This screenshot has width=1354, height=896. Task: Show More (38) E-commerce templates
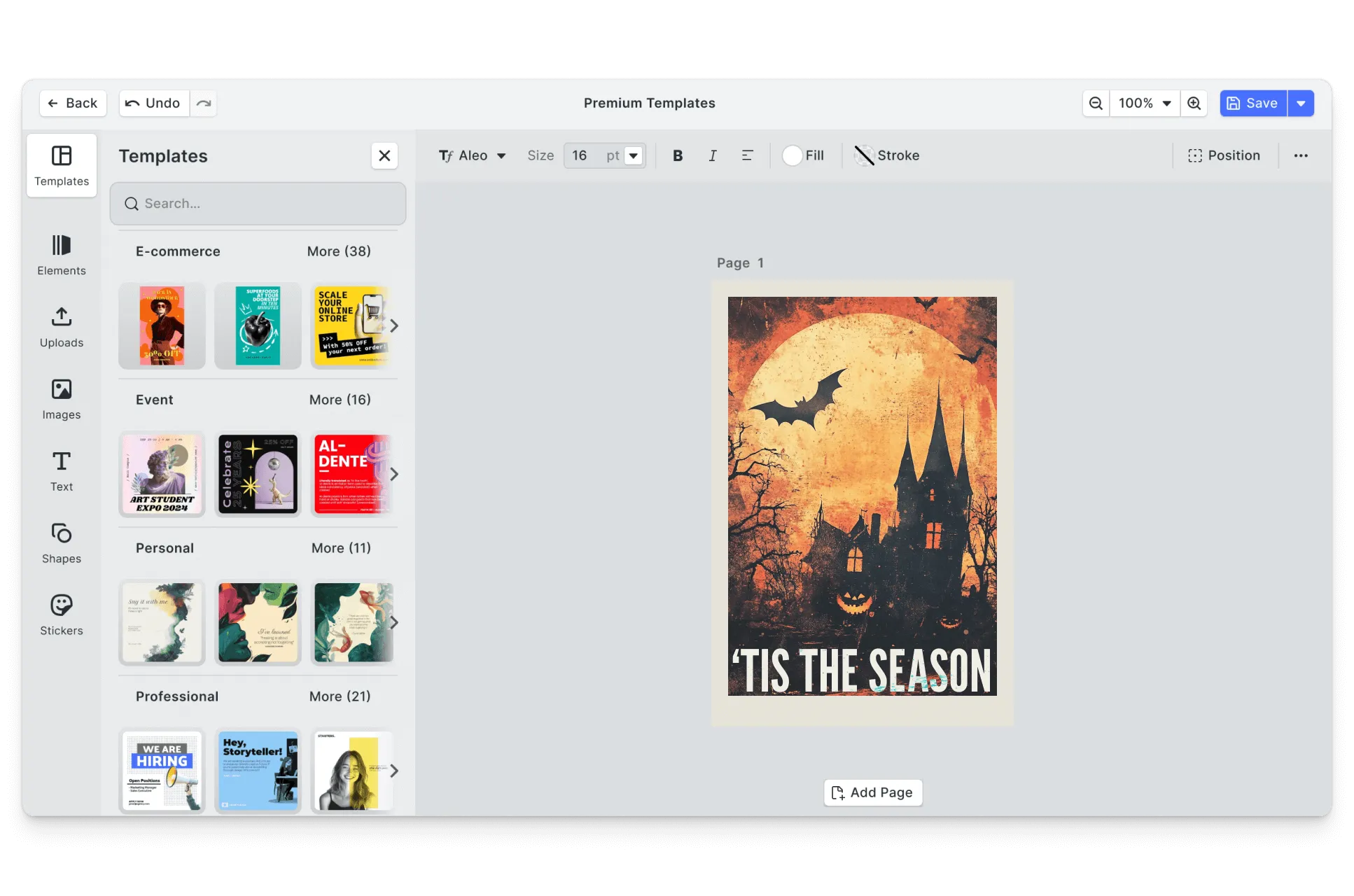click(339, 251)
